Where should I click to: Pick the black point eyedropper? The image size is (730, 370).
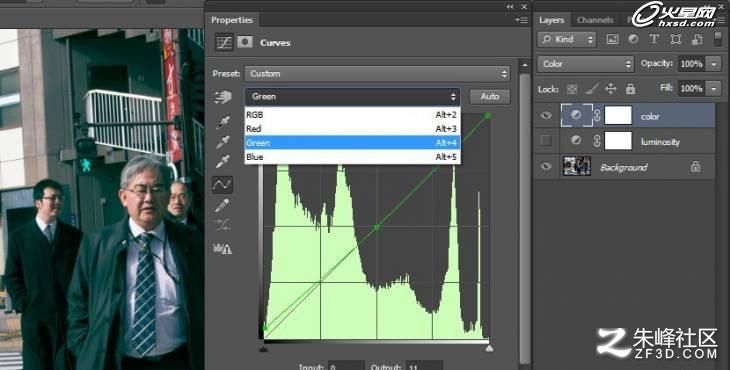223,122
